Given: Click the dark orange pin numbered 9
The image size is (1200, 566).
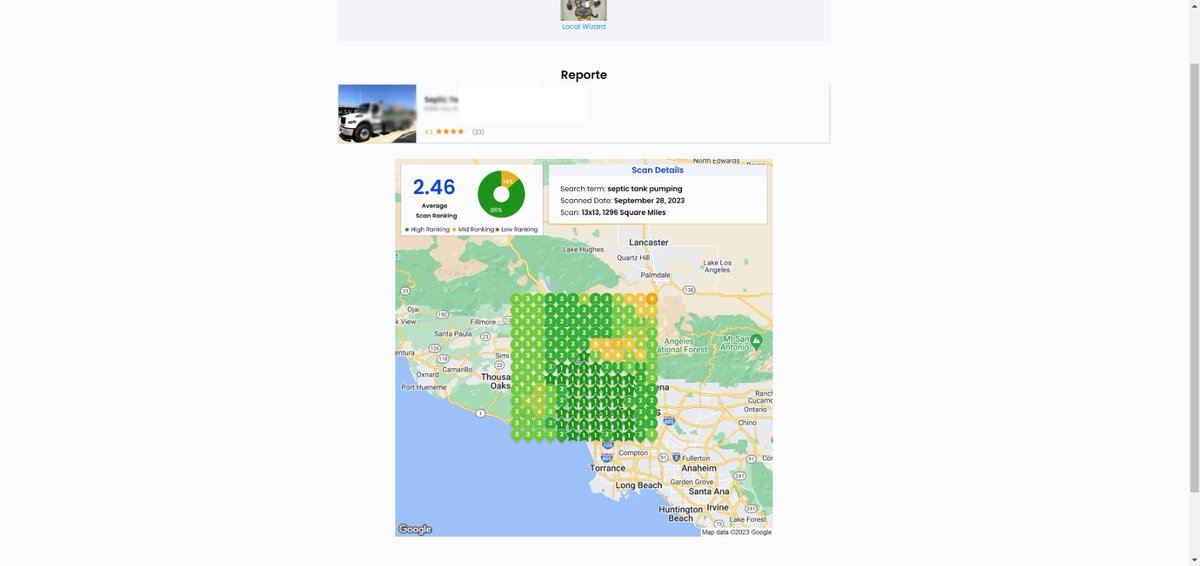Looking at the screenshot, I should [x=651, y=298].
